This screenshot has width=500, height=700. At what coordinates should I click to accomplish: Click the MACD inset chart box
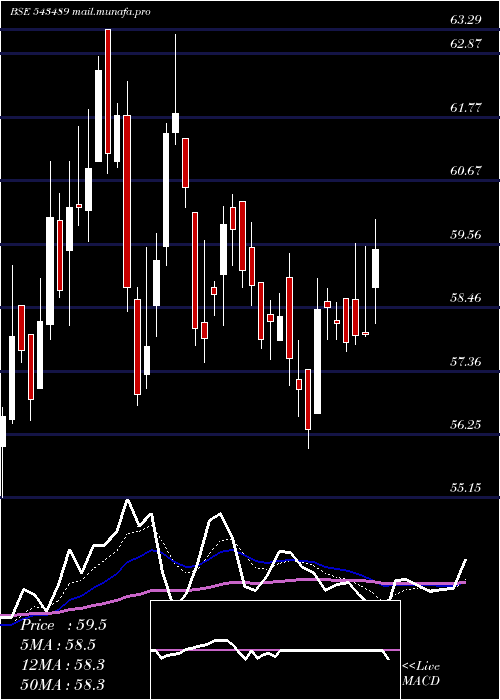[275, 650]
